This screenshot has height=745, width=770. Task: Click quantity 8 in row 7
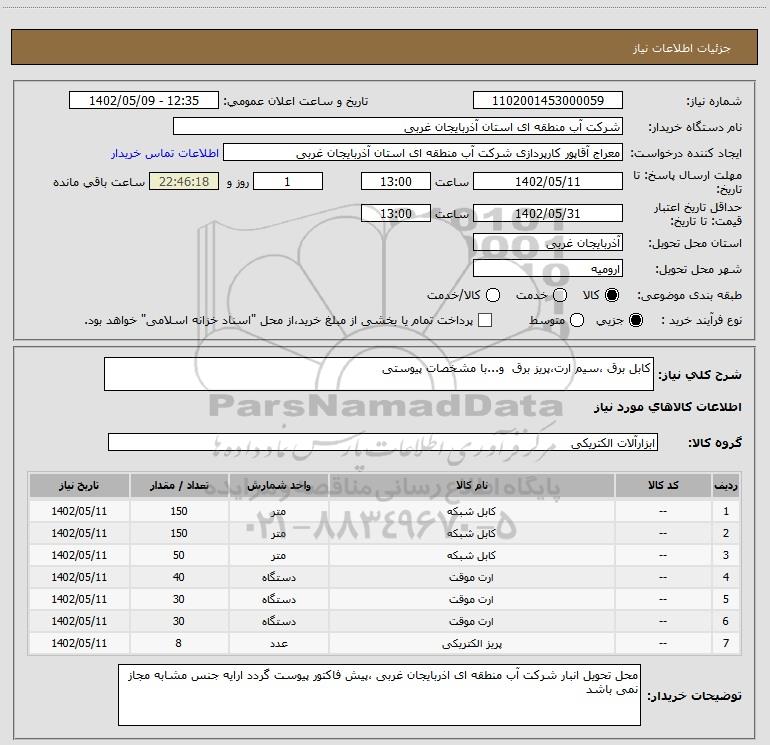click(x=179, y=643)
